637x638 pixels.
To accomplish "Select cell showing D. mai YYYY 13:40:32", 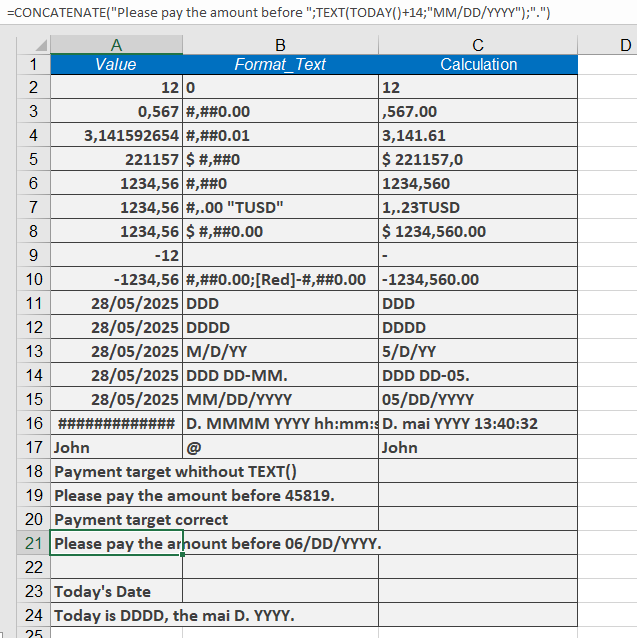I will [x=478, y=423].
